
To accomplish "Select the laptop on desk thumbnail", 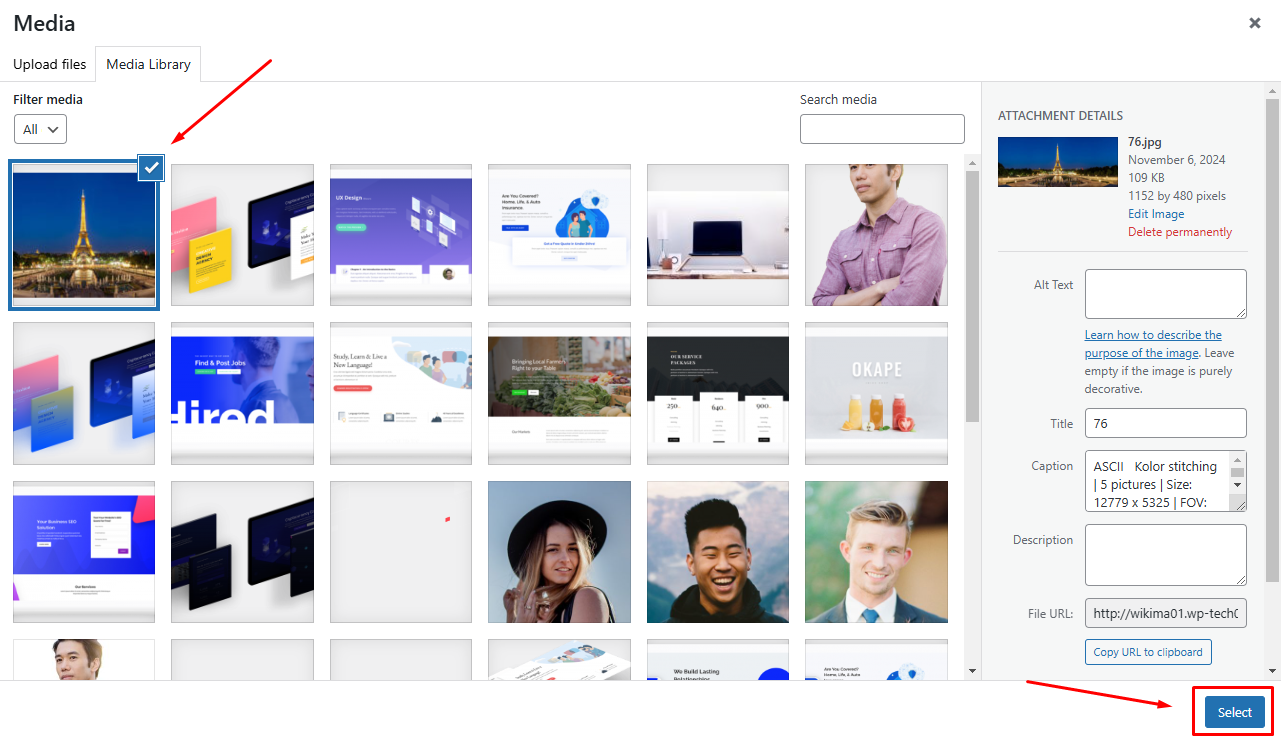I will tap(718, 234).
